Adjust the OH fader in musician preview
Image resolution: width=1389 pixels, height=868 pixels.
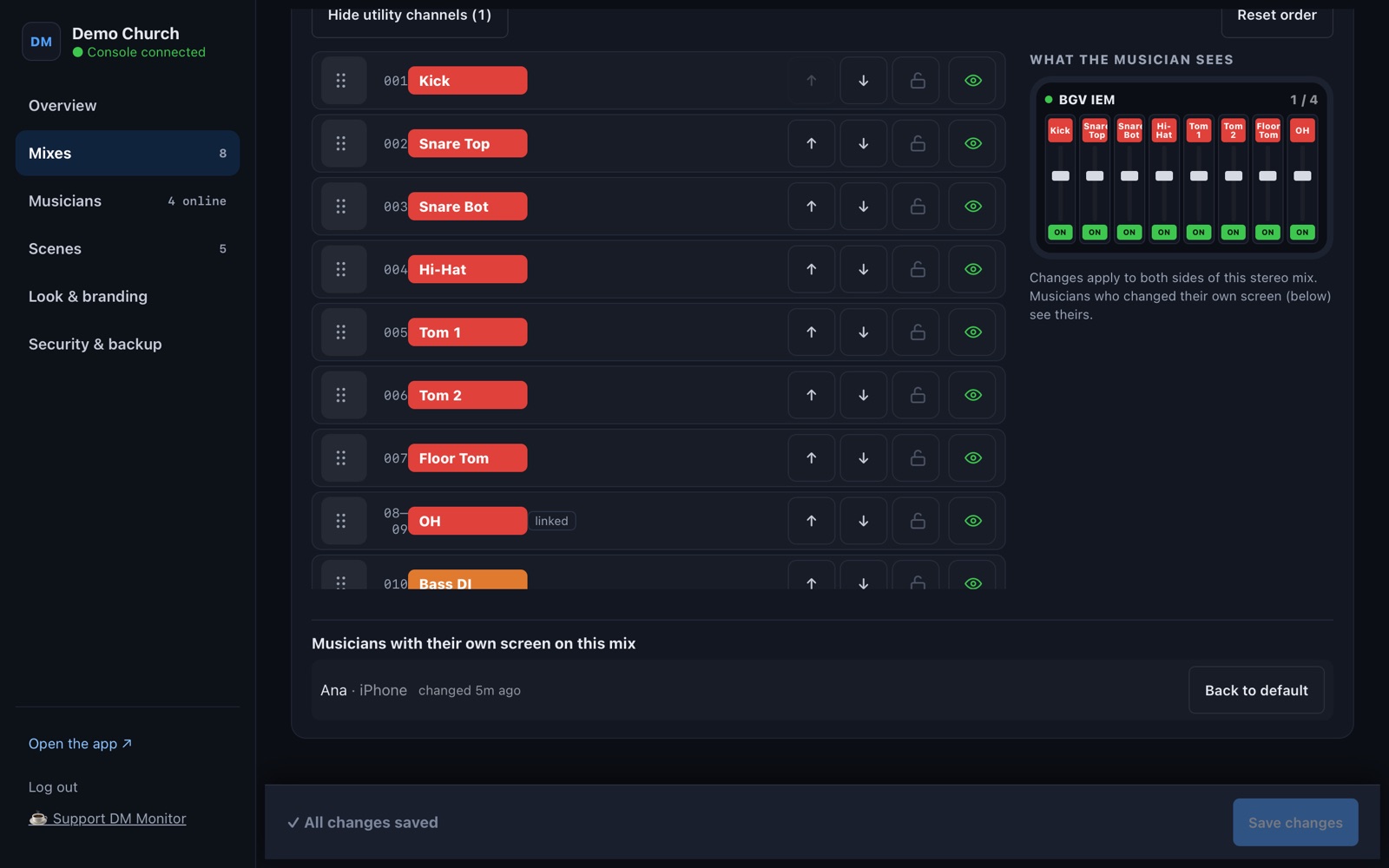pos(1302,175)
